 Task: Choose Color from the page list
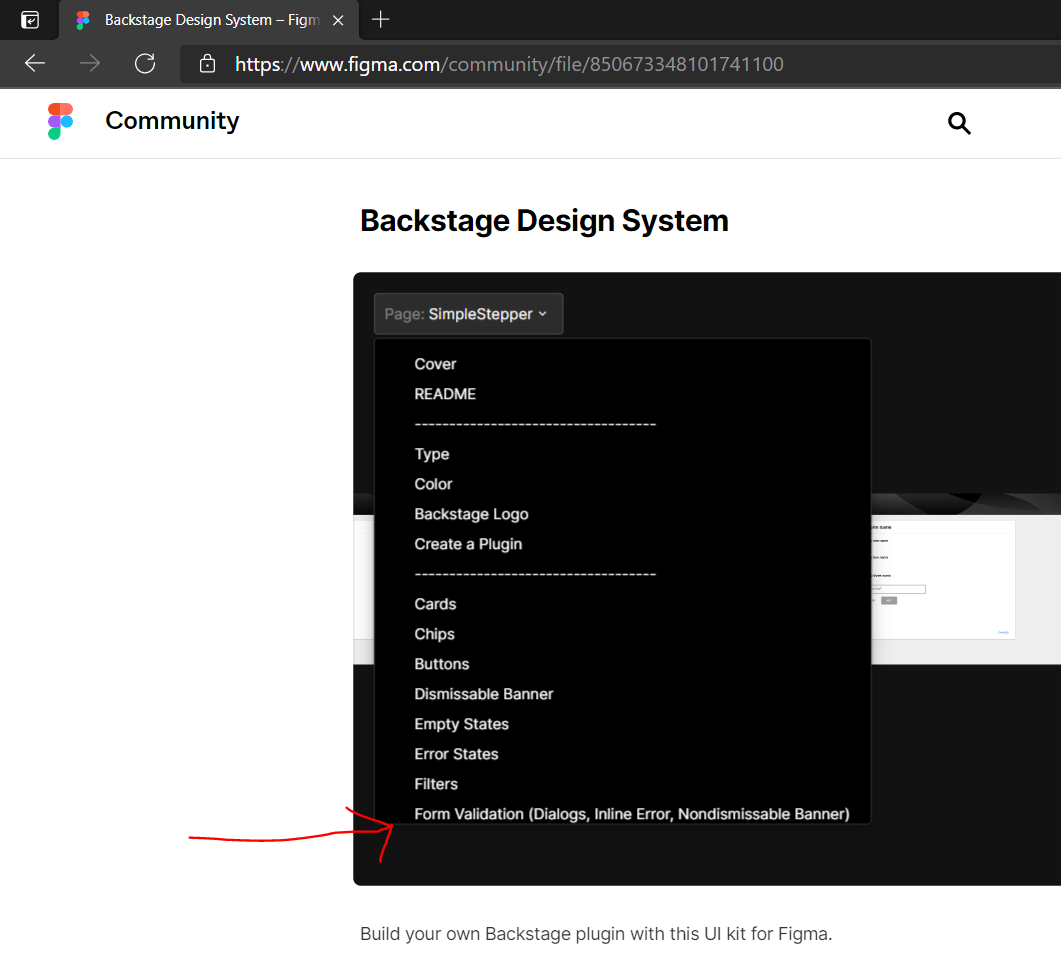(433, 483)
